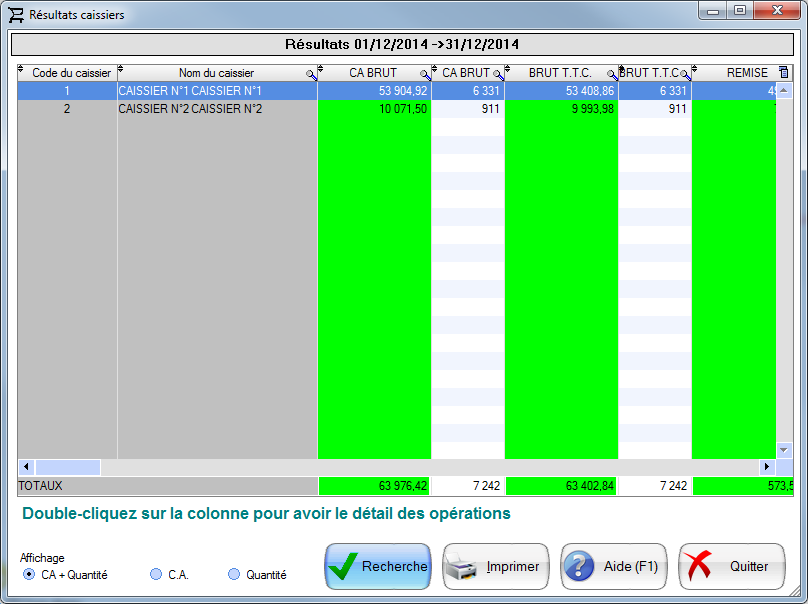Click the magnifier icon on Nom du caissier
The image size is (808, 604).
(310, 73)
